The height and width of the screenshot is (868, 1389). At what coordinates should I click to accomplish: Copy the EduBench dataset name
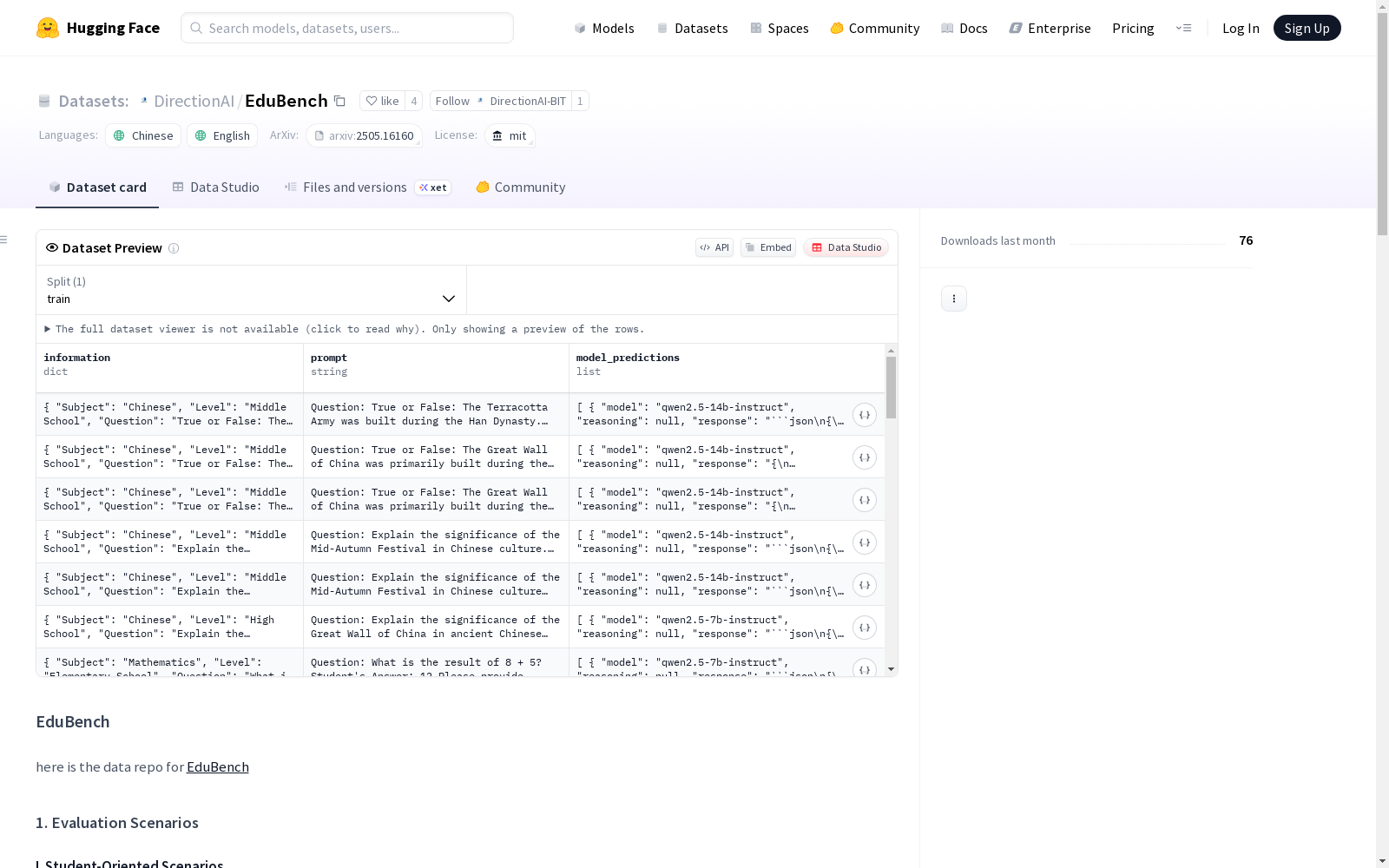click(340, 102)
